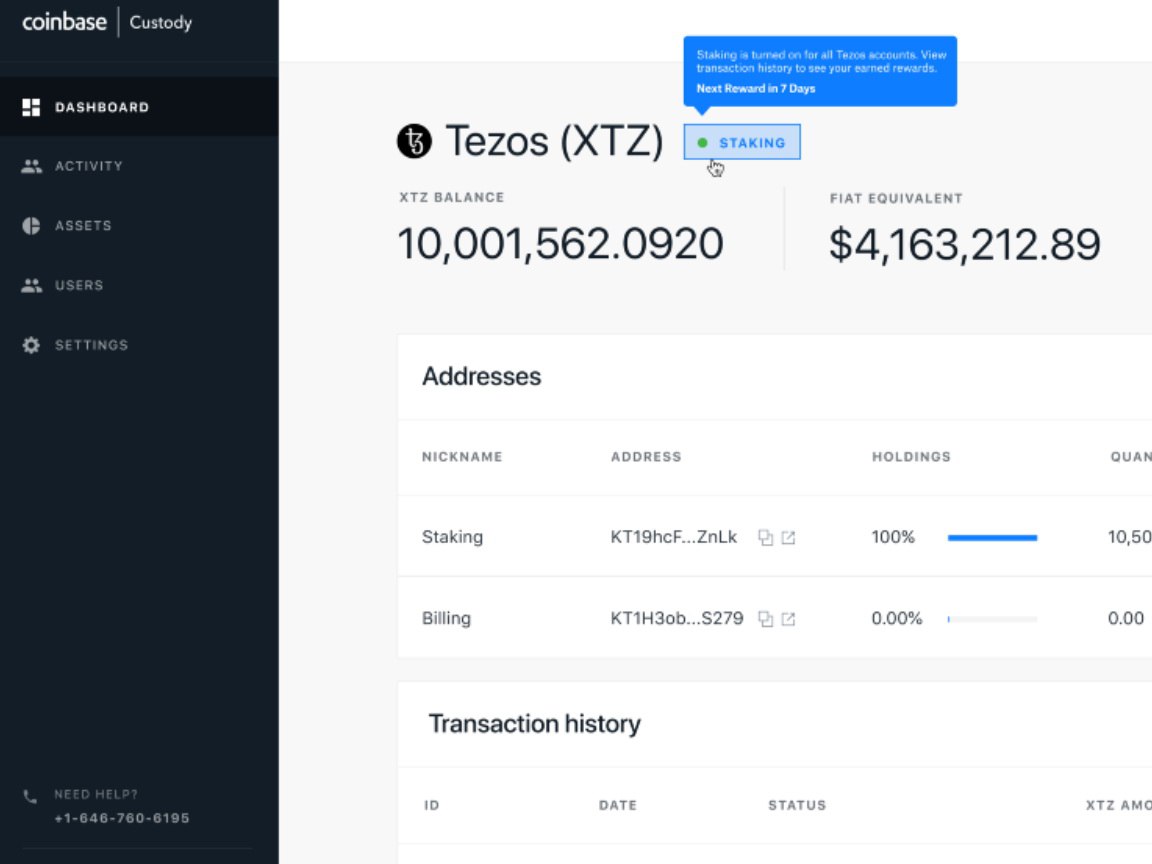This screenshot has width=1152, height=864.
Task: Click the transaction history DATE column header
Action: coord(618,805)
